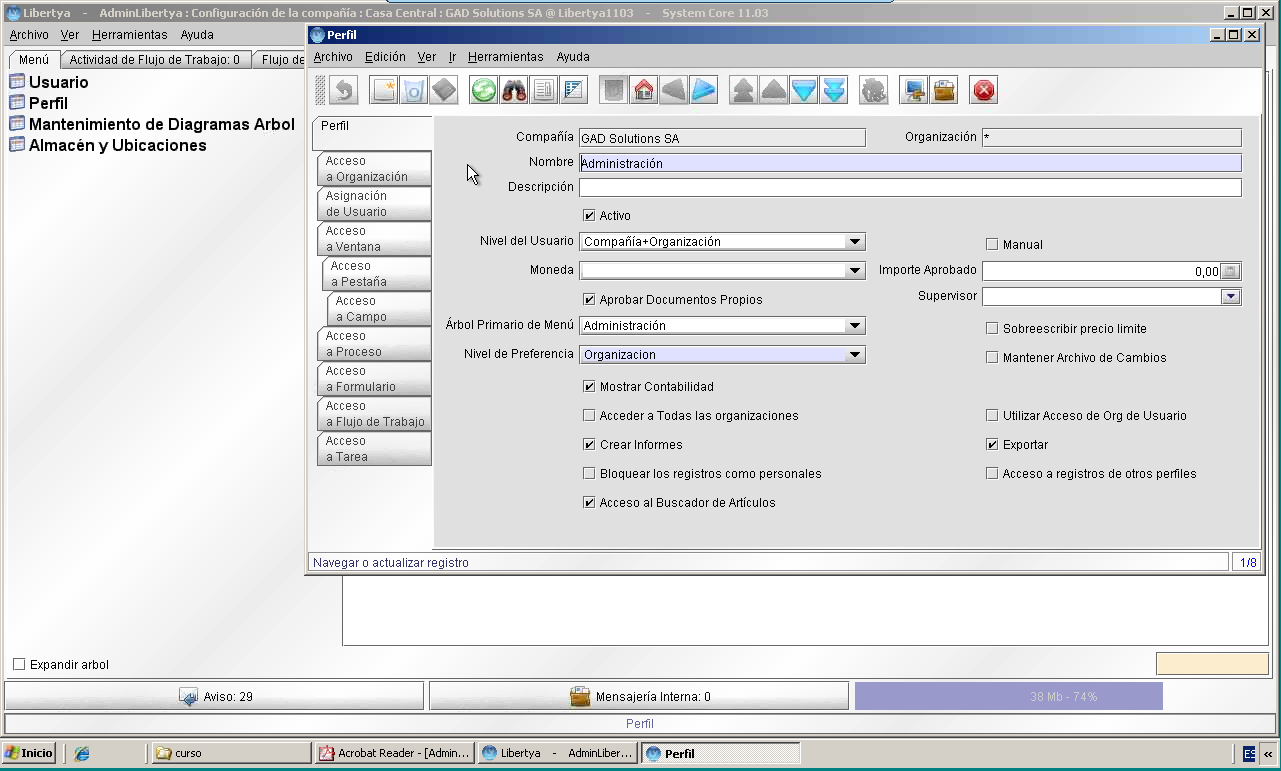Image resolution: width=1281 pixels, height=771 pixels.
Task: Click the red exit icon in toolbar
Action: point(984,90)
